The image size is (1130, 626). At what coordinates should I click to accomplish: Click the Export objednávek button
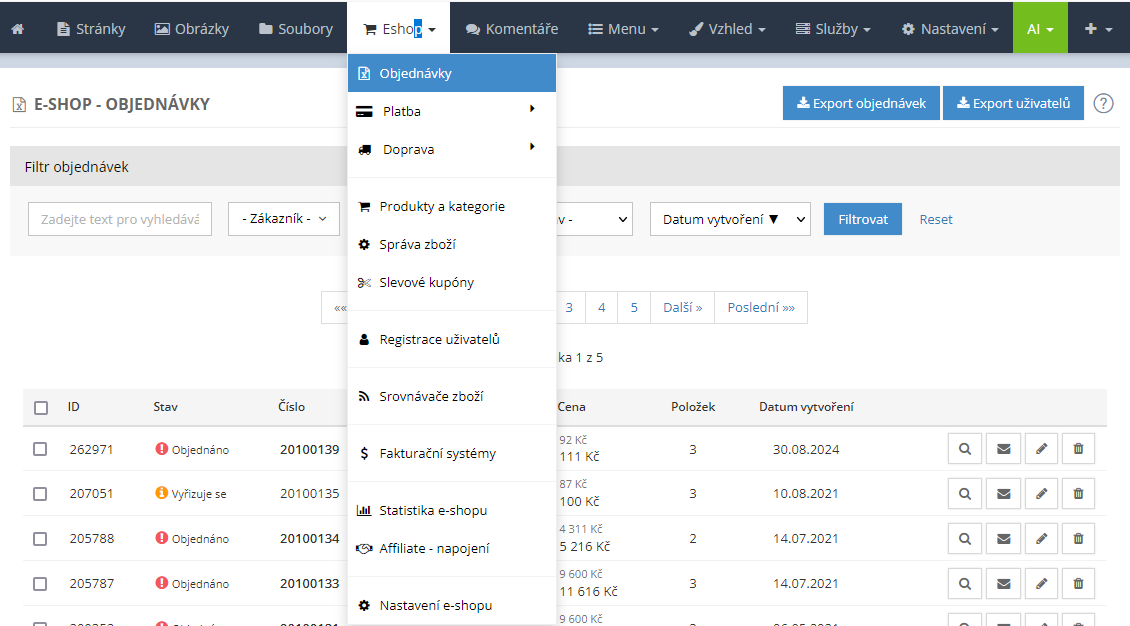tap(861, 103)
